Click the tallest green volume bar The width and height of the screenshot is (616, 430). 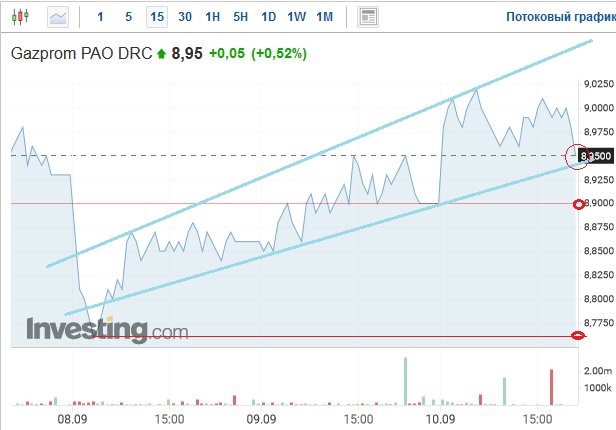click(x=405, y=381)
